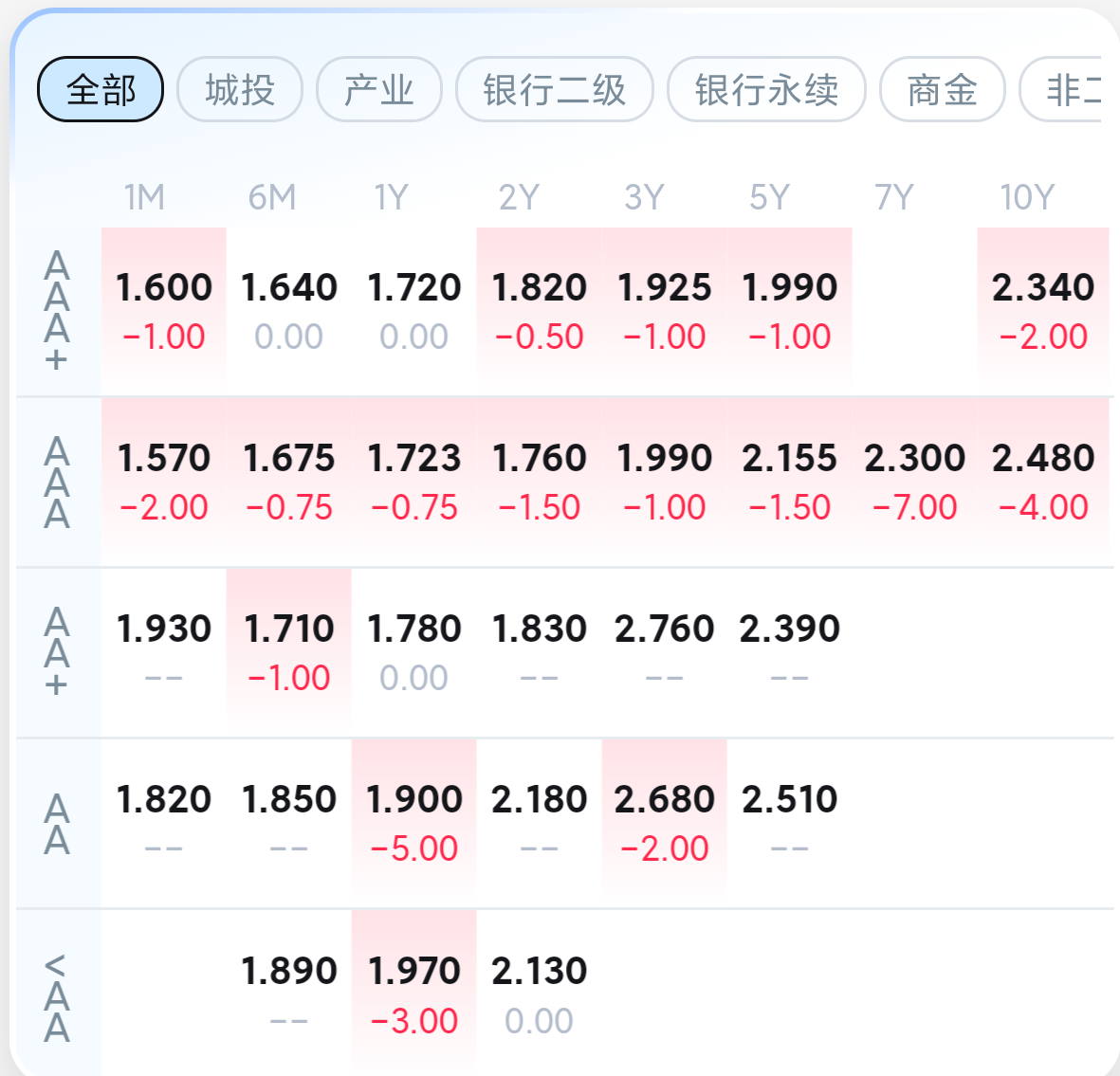Screen dimensions: 1120x1076
Task: Click the AAA 7Y yield cell 2.300
Action: 915,480
